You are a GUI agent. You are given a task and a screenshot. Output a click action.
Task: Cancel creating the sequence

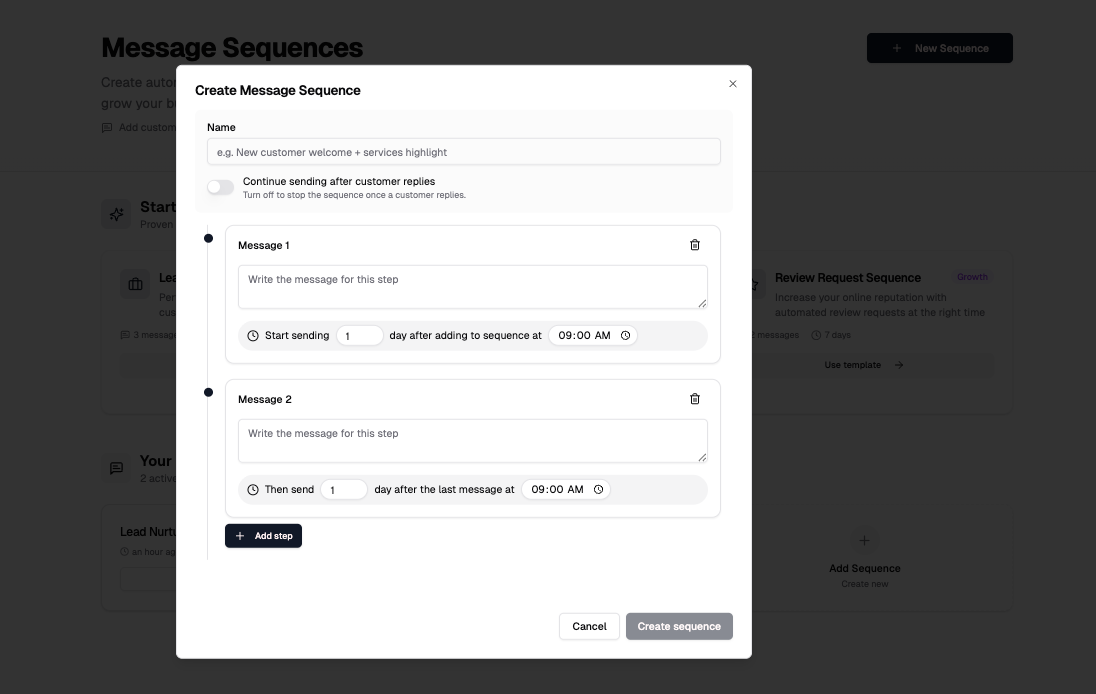coord(589,626)
